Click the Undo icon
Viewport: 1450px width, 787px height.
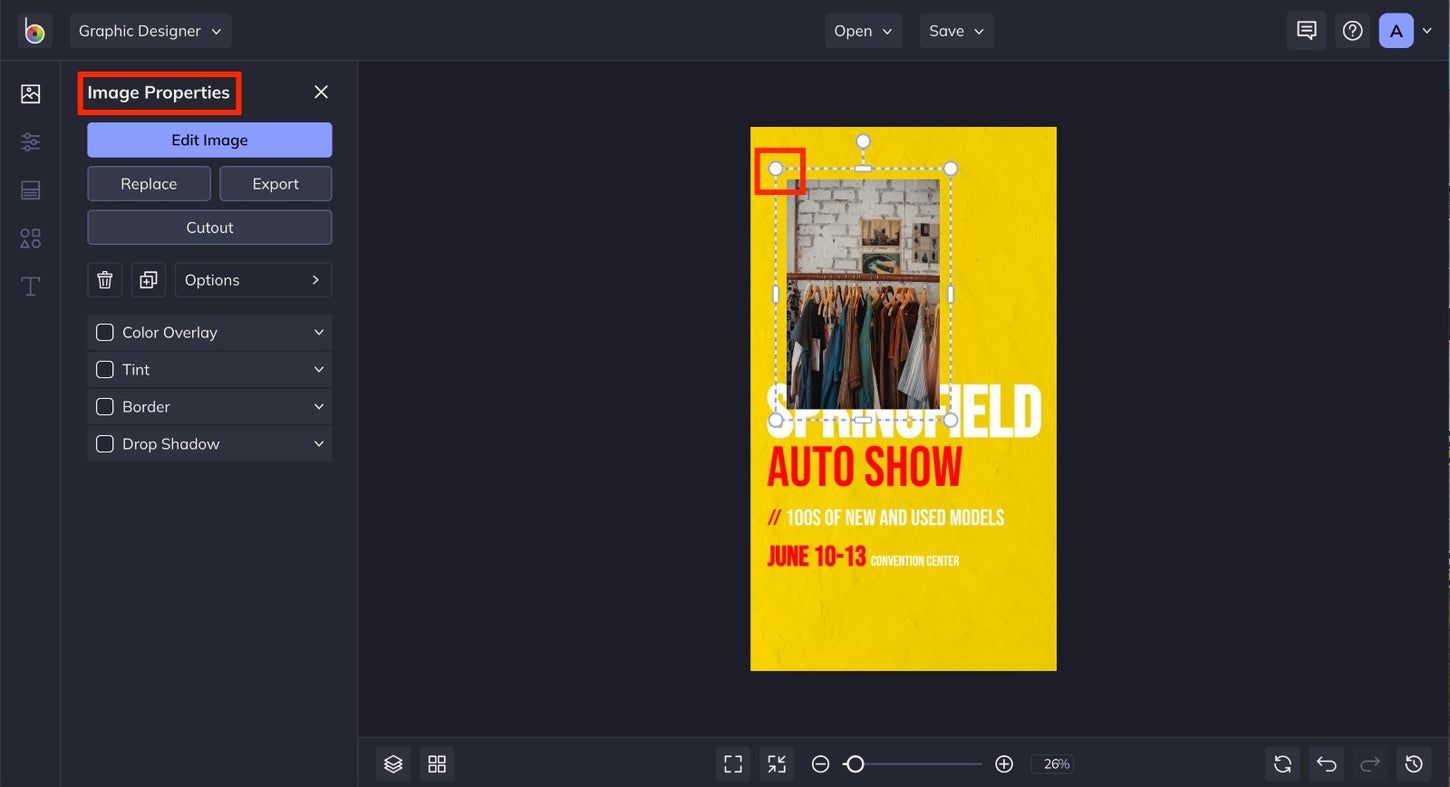coord(1326,763)
